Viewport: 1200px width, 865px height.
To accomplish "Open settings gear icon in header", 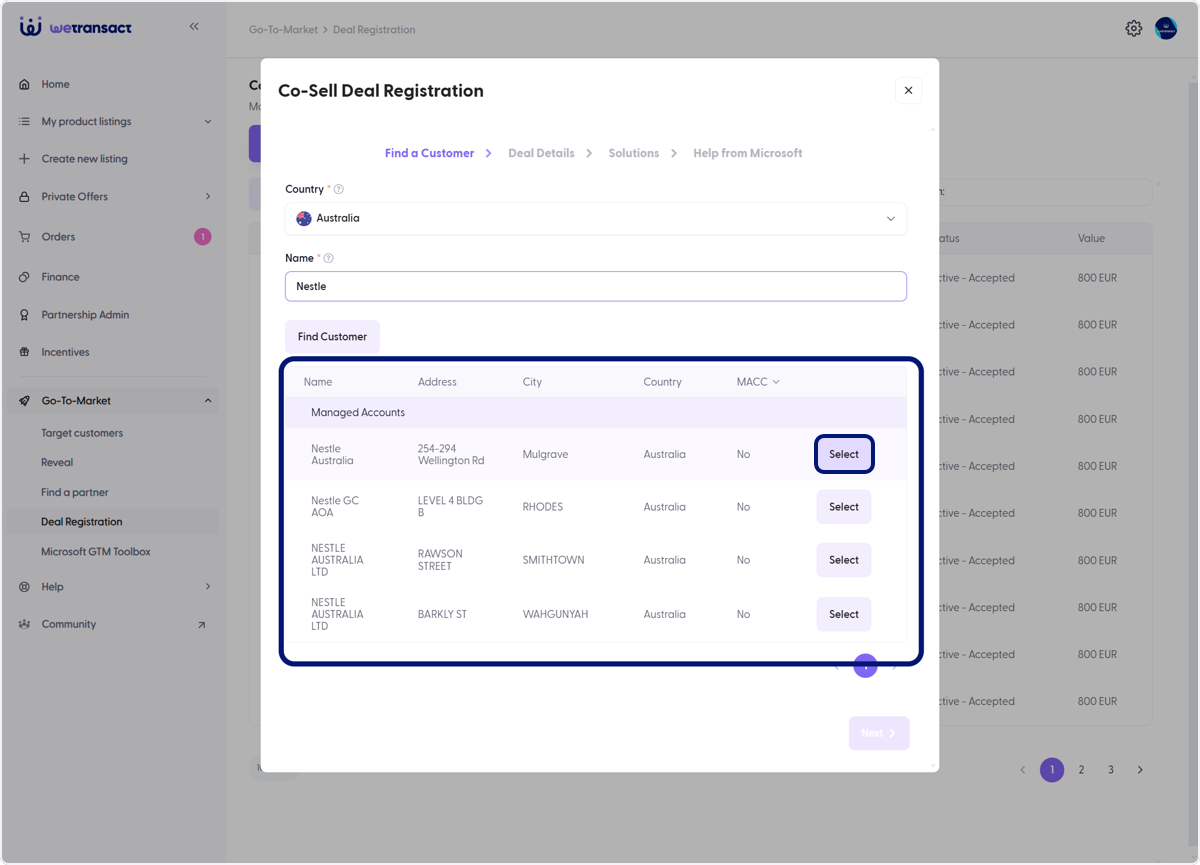I will tap(1134, 28).
